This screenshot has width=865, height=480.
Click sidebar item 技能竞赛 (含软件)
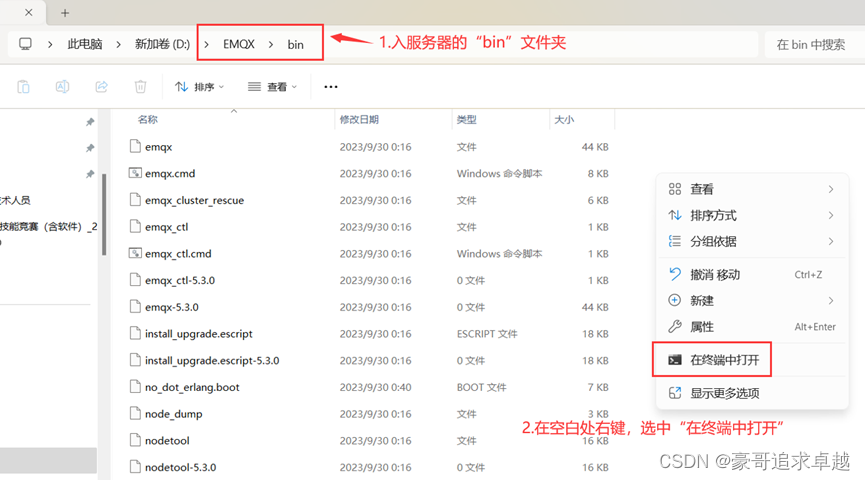point(49,226)
